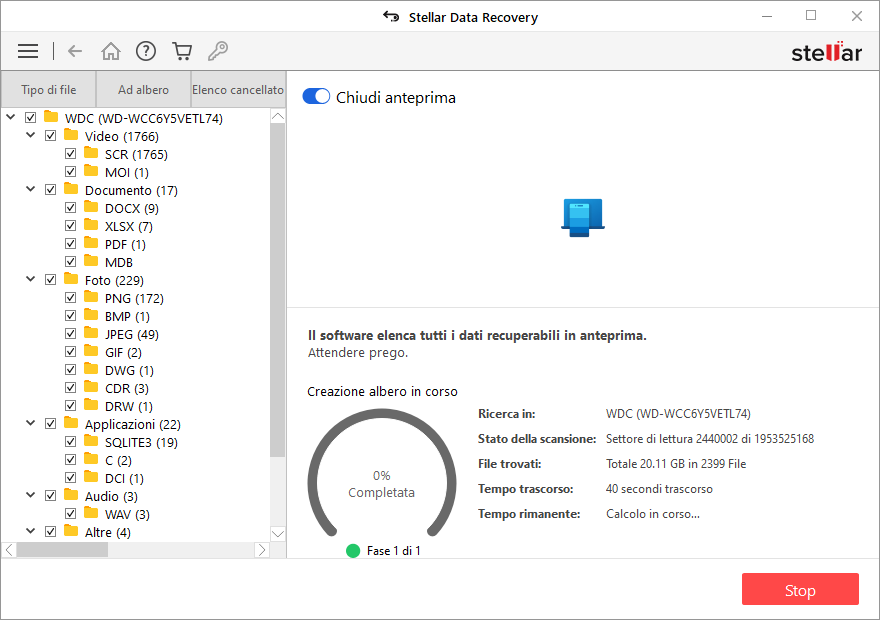
Task: Open the shopping cart to buy
Action: (182, 51)
